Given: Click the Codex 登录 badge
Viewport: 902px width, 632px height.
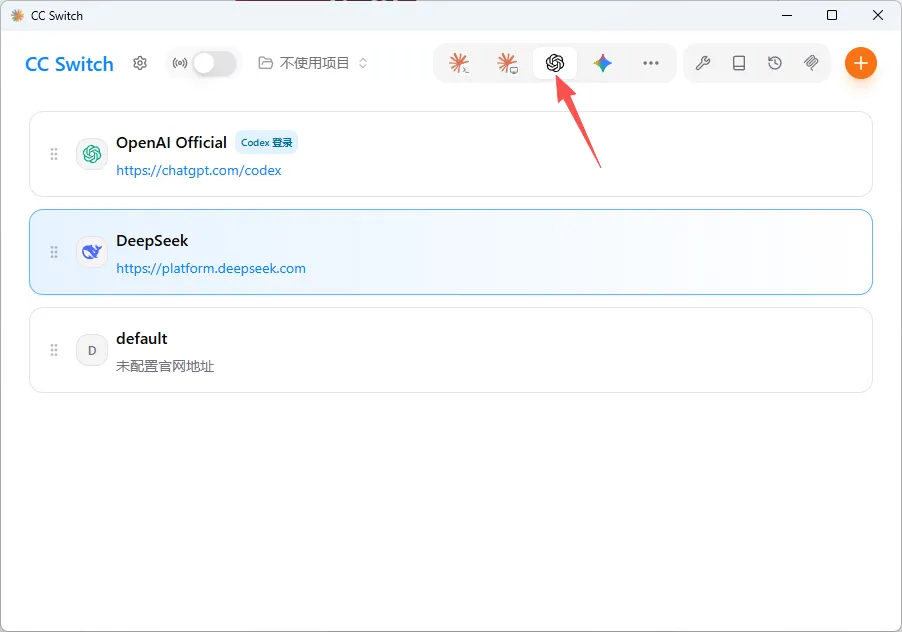Looking at the screenshot, I should click(x=266, y=142).
